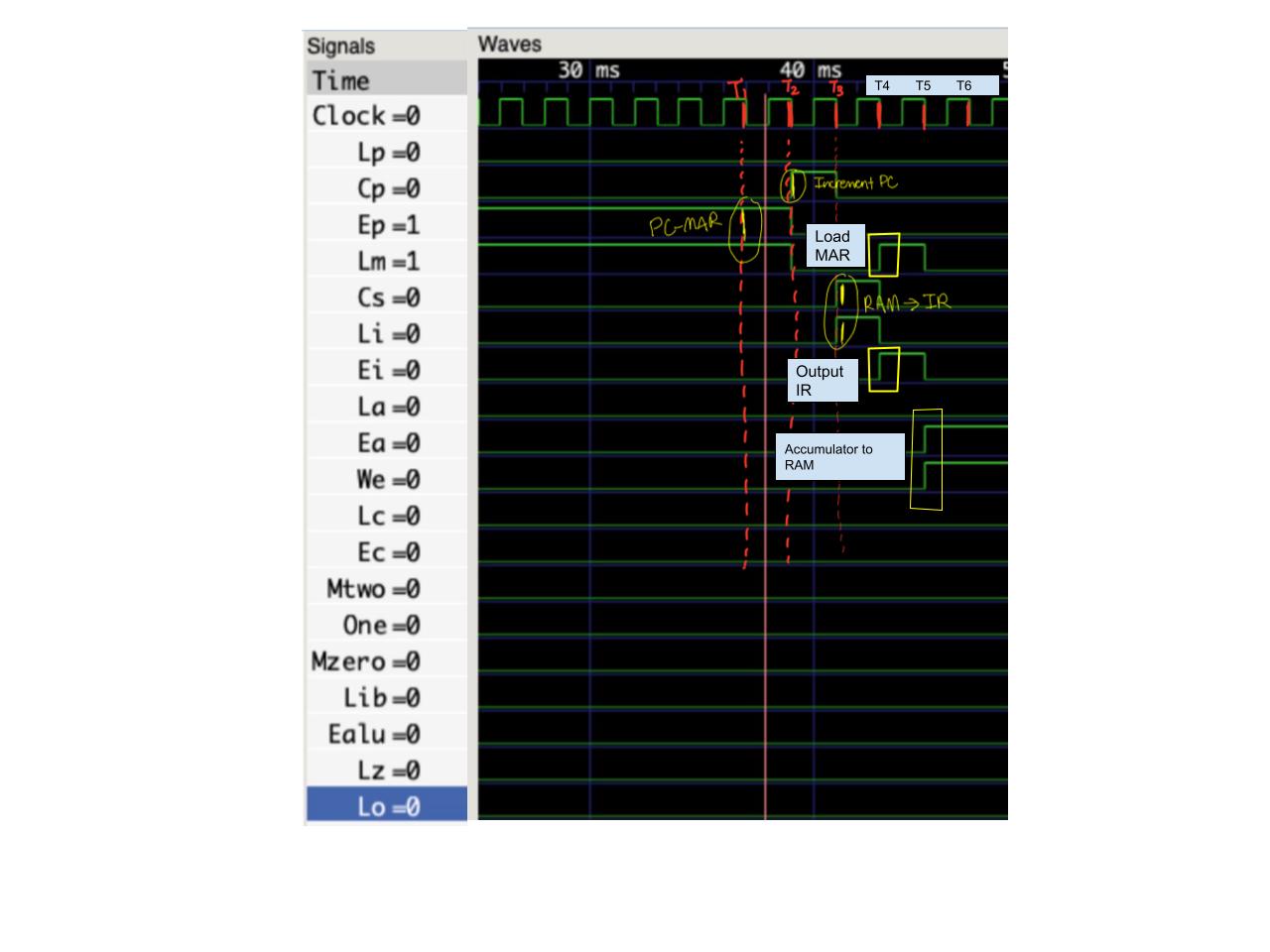Image resolution: width=1270 pixels, height=952 pixels.
Task: Select the One =0 signal
Action: [x=387, y=625]
